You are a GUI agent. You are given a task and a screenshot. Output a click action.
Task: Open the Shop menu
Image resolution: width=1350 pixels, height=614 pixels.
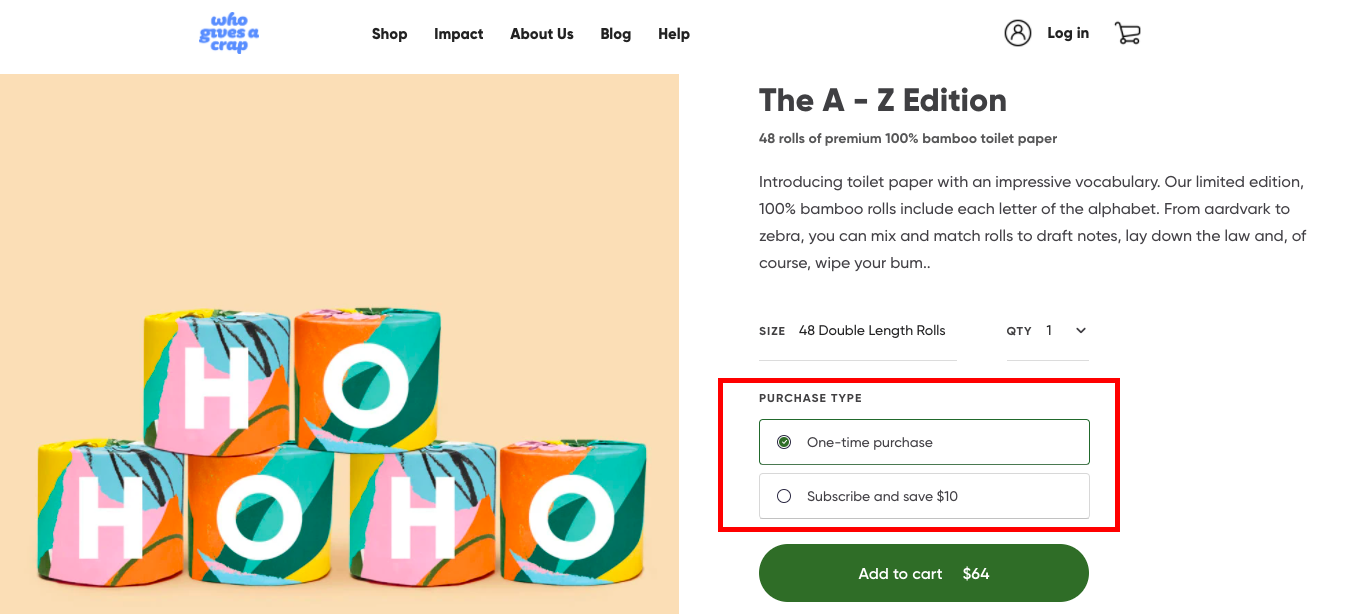(389, 34)
